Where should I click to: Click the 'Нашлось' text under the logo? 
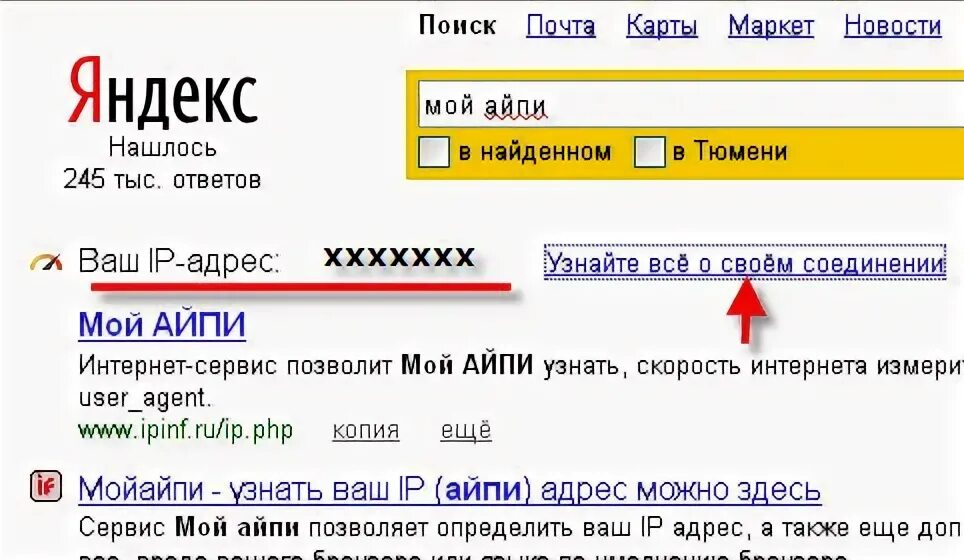click(162, 148)
